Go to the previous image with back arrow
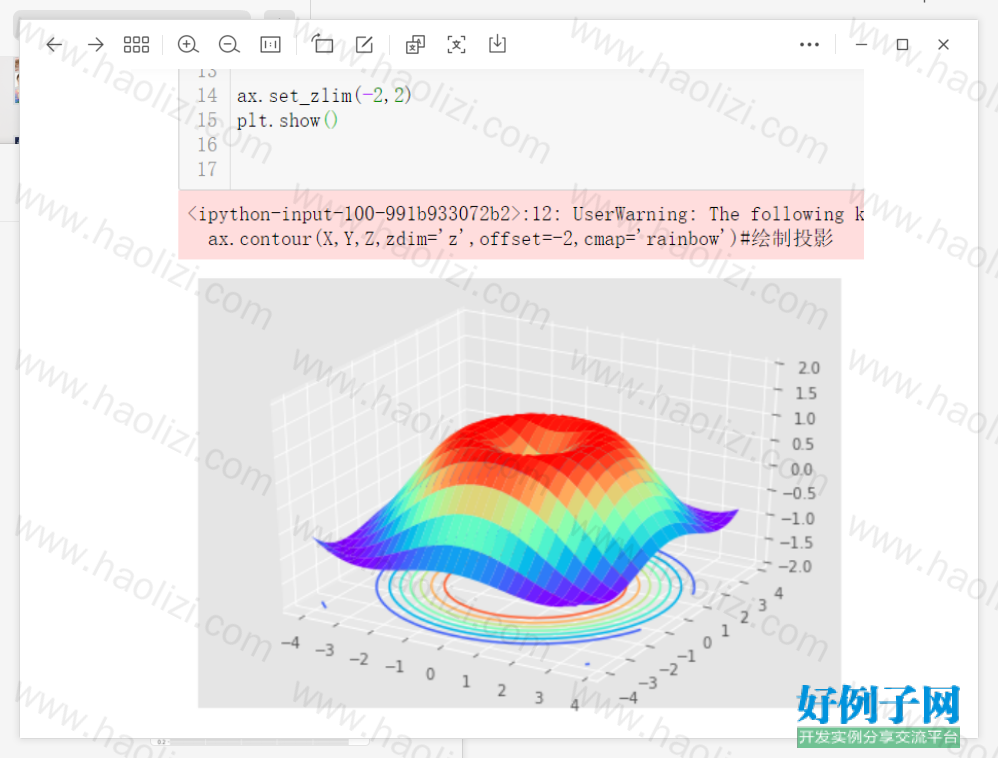 click(54, 45)
